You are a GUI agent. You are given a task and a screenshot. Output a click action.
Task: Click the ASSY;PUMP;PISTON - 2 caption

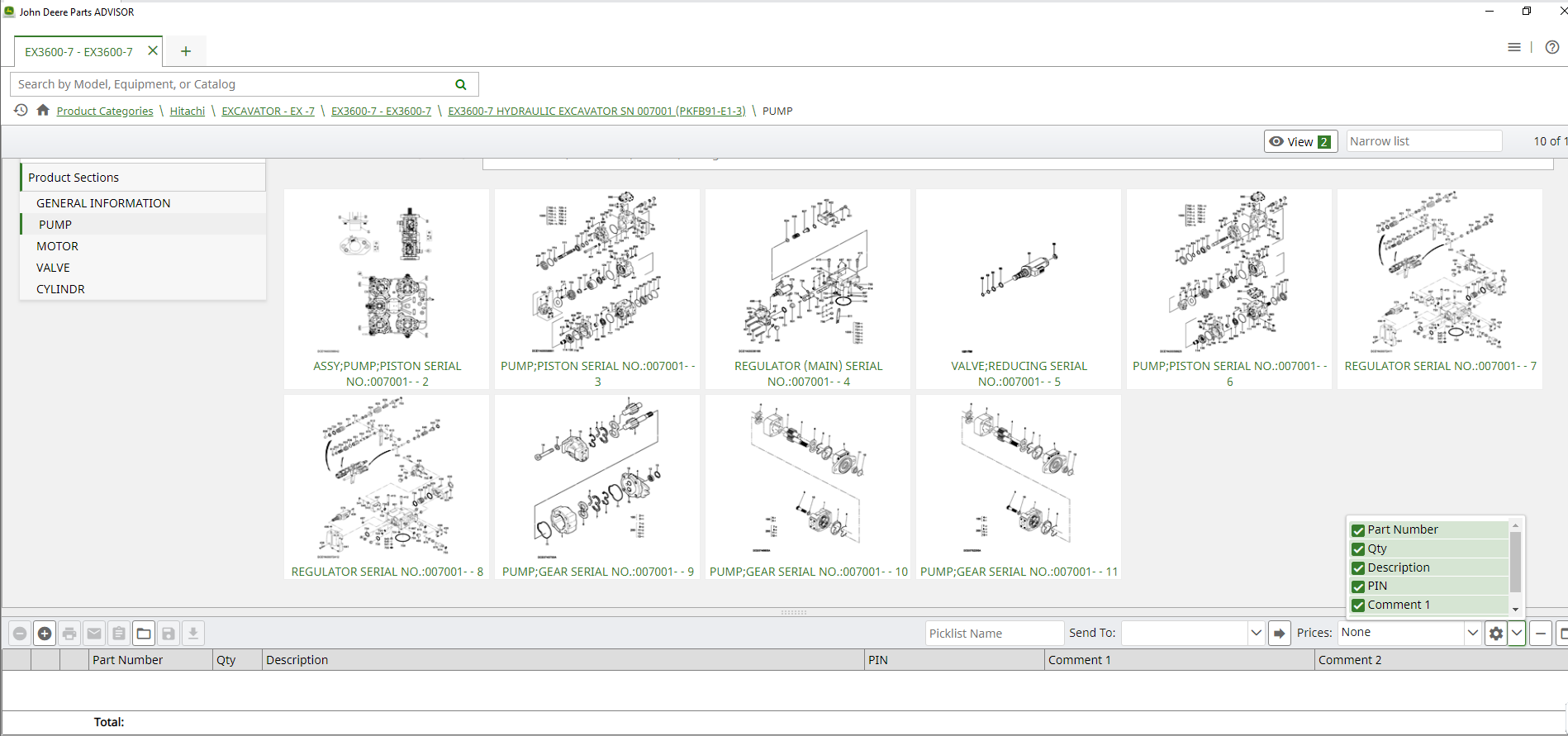point(387,373)
